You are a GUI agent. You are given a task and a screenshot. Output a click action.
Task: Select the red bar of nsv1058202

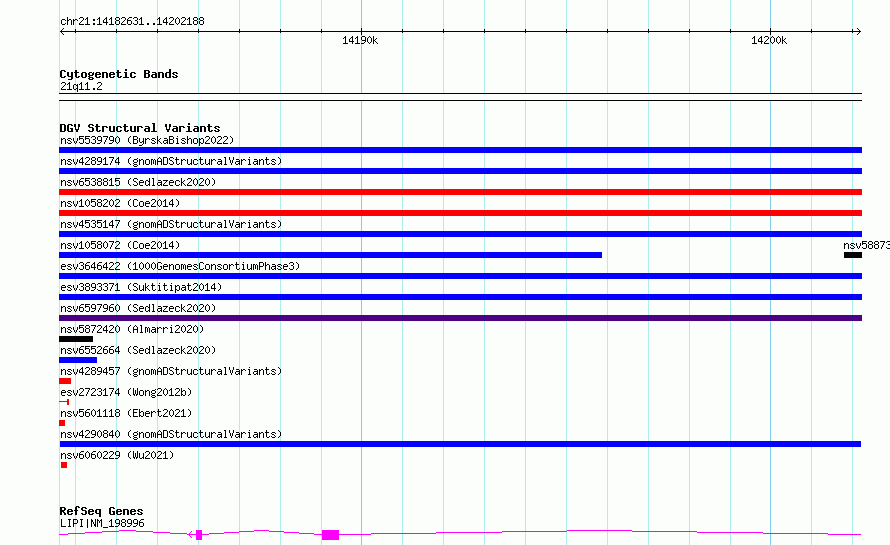coord(460,213)
